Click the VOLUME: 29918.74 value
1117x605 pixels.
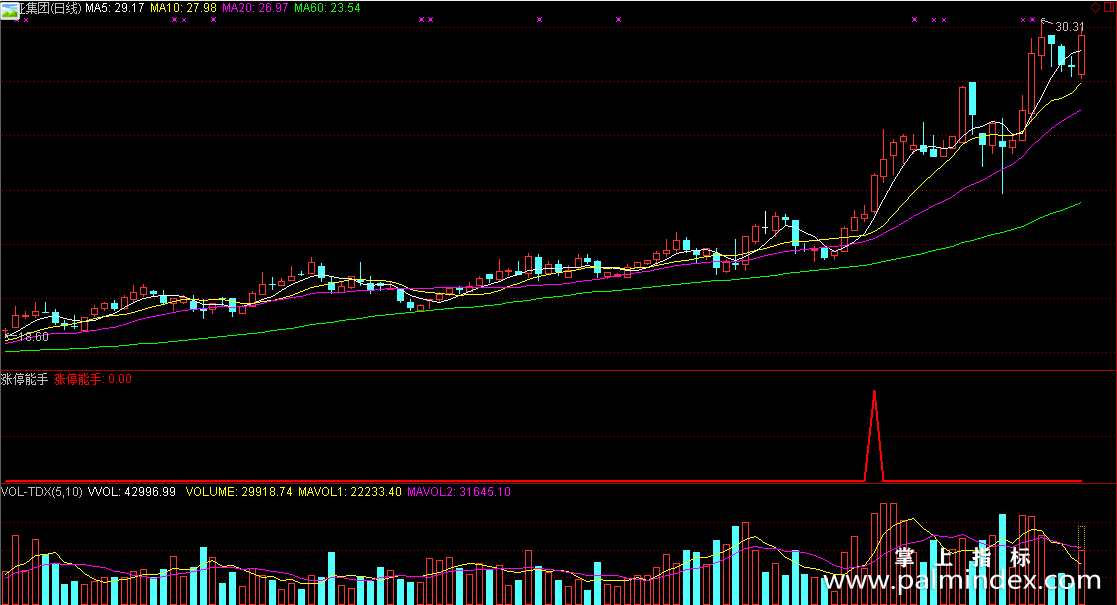coord(239,492)
